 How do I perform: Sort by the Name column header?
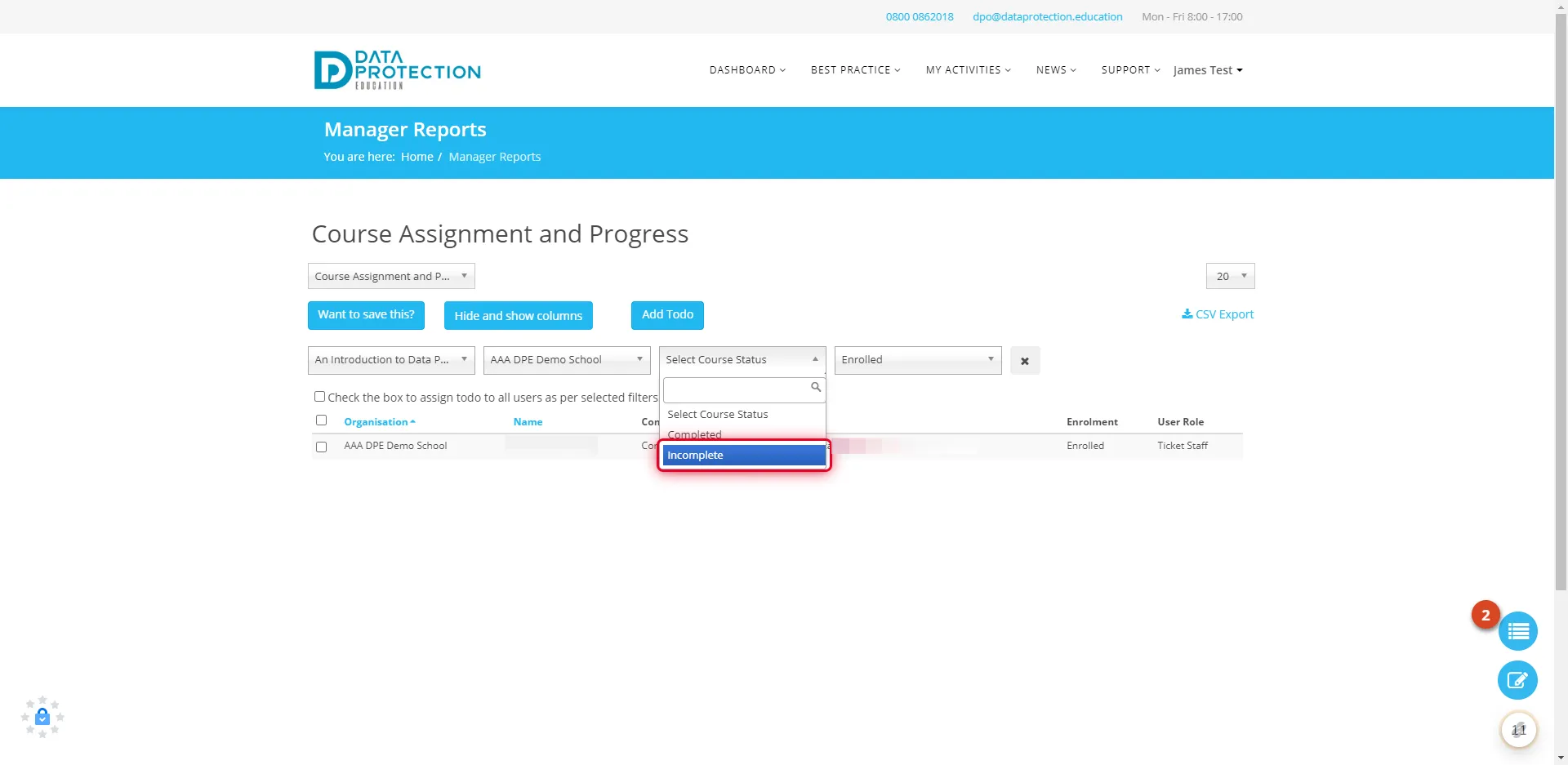[x=528, y=422]
